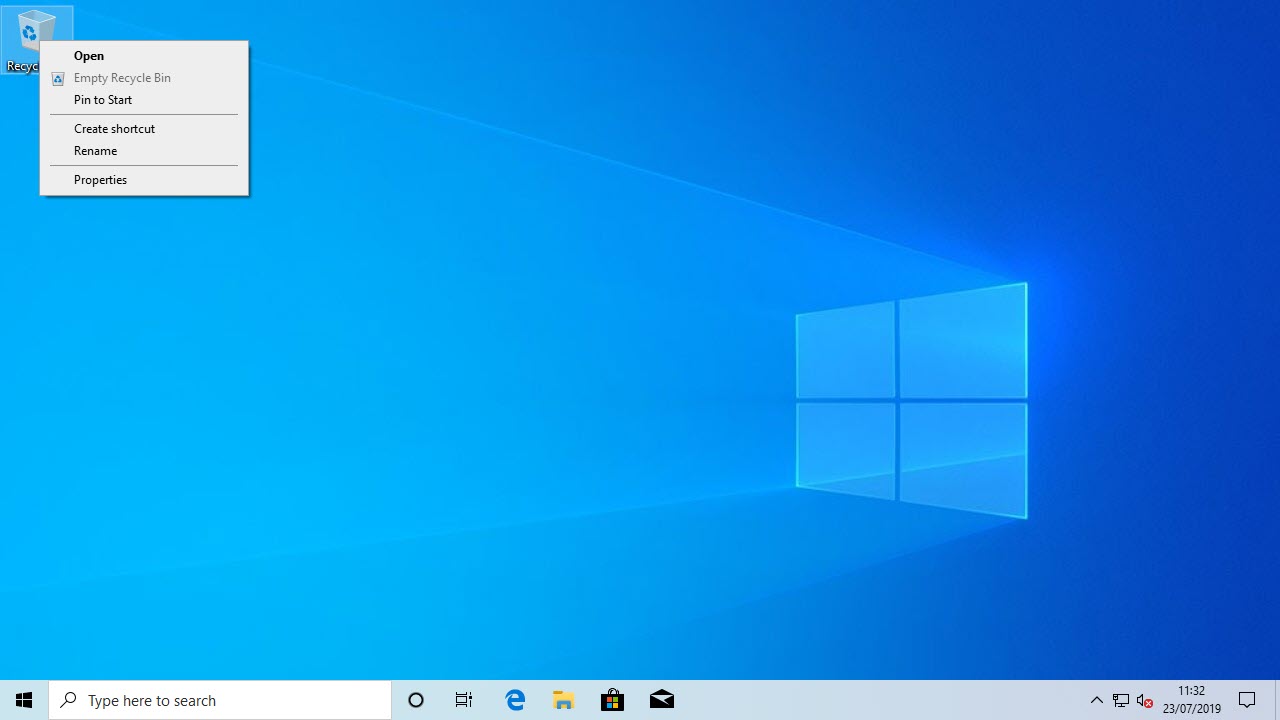Click the greyed Empty Recycle Bin entry
Screen dimensions: 1280x720
pos(122,78)
